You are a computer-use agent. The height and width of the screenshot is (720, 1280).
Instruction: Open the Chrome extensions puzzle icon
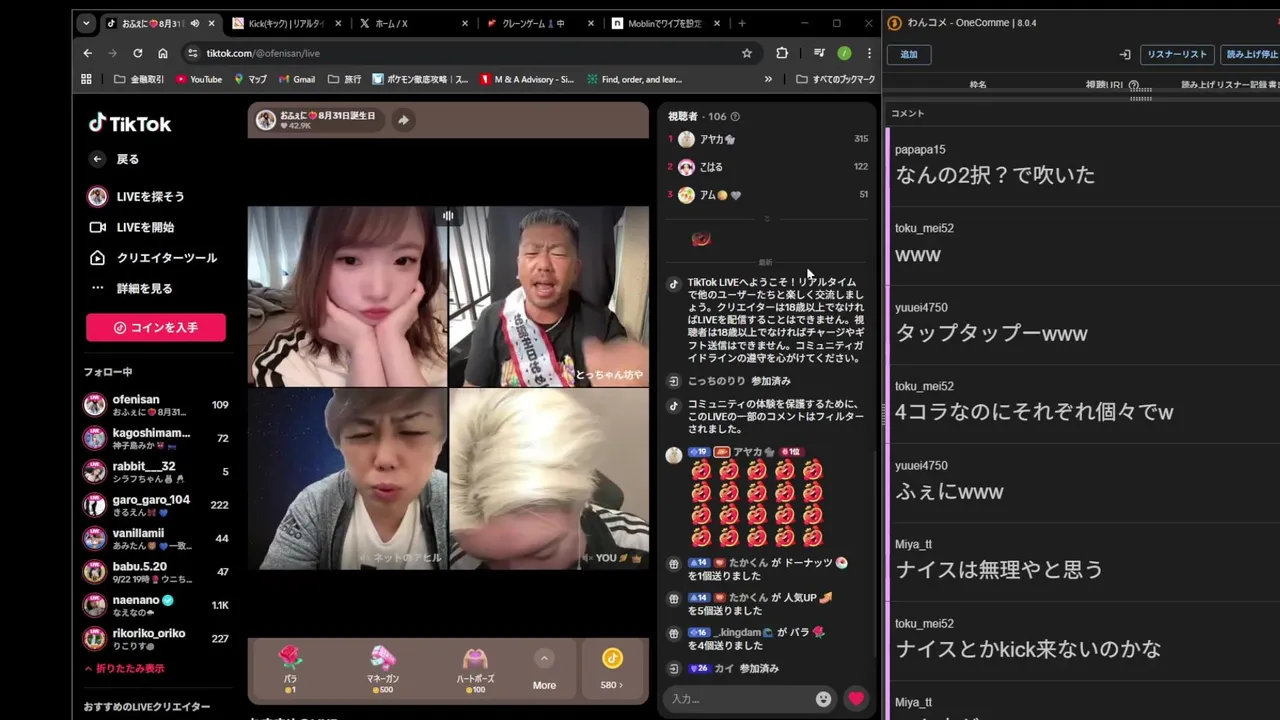[782, 53]
